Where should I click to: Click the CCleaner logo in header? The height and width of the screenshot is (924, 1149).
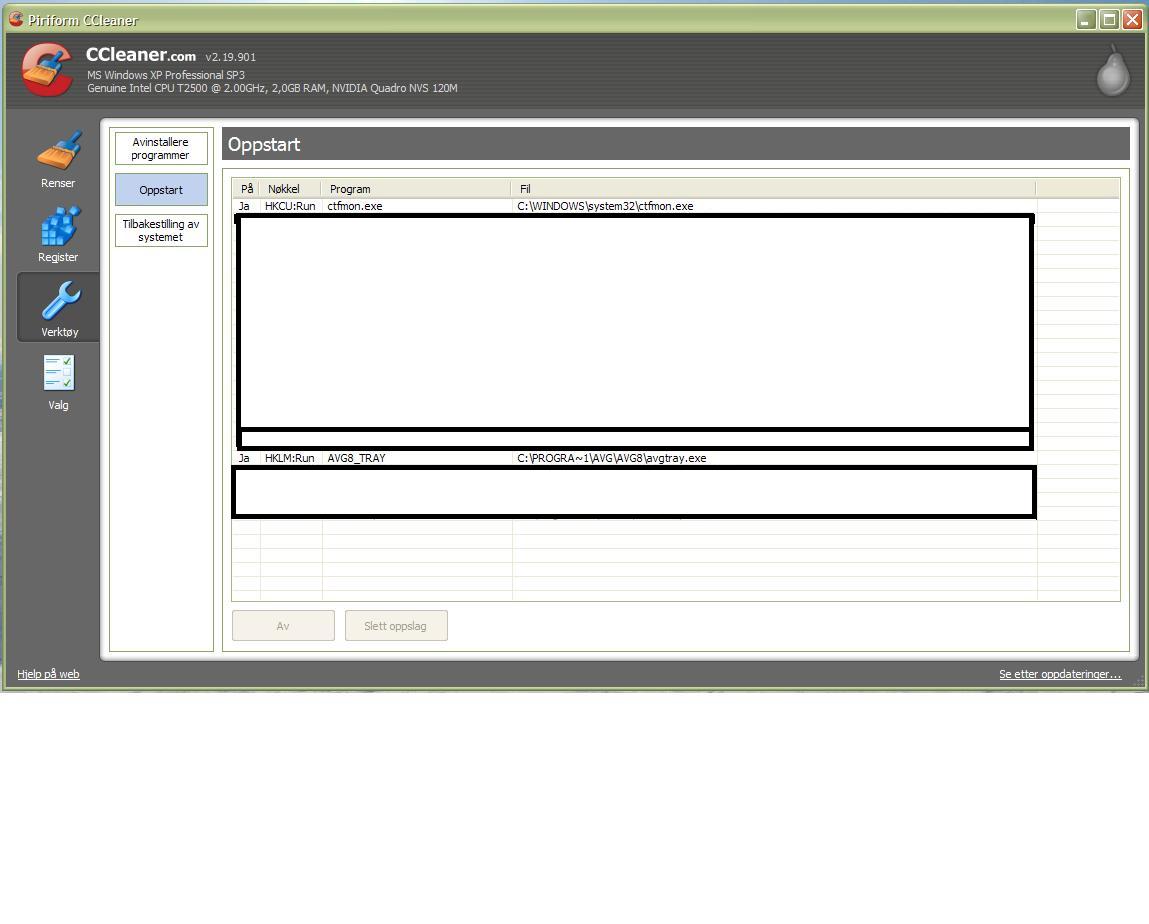point(47,70)
